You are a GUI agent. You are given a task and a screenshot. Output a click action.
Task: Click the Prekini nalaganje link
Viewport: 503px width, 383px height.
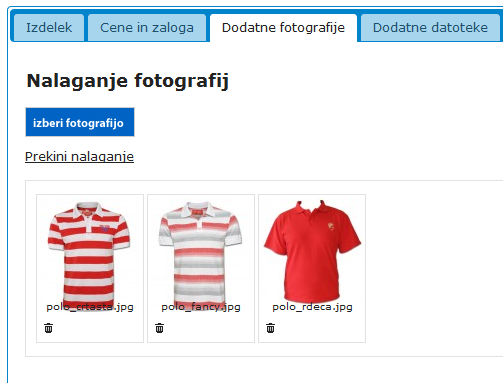click(79, 156)
